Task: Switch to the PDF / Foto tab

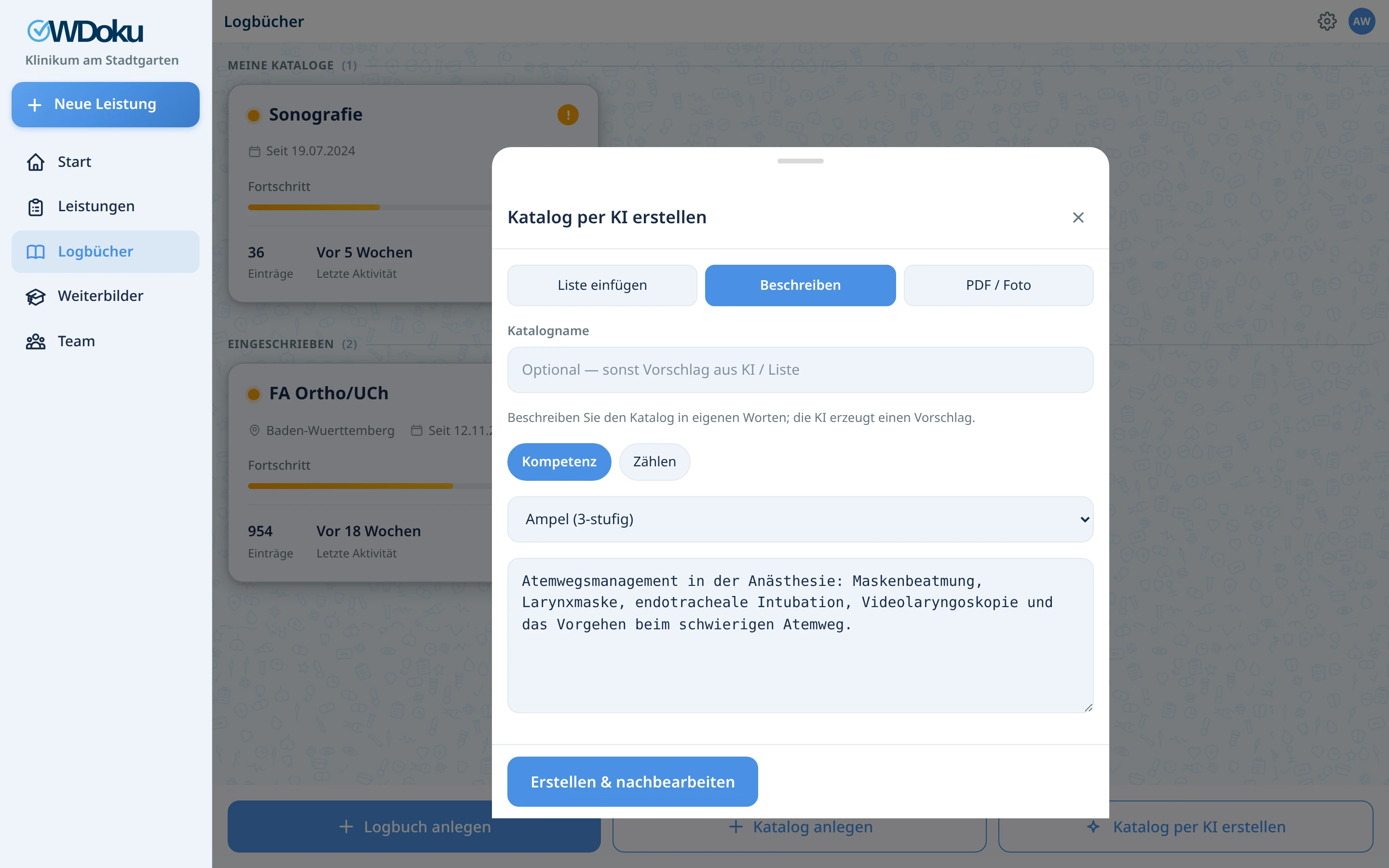Action: [998, 285]
